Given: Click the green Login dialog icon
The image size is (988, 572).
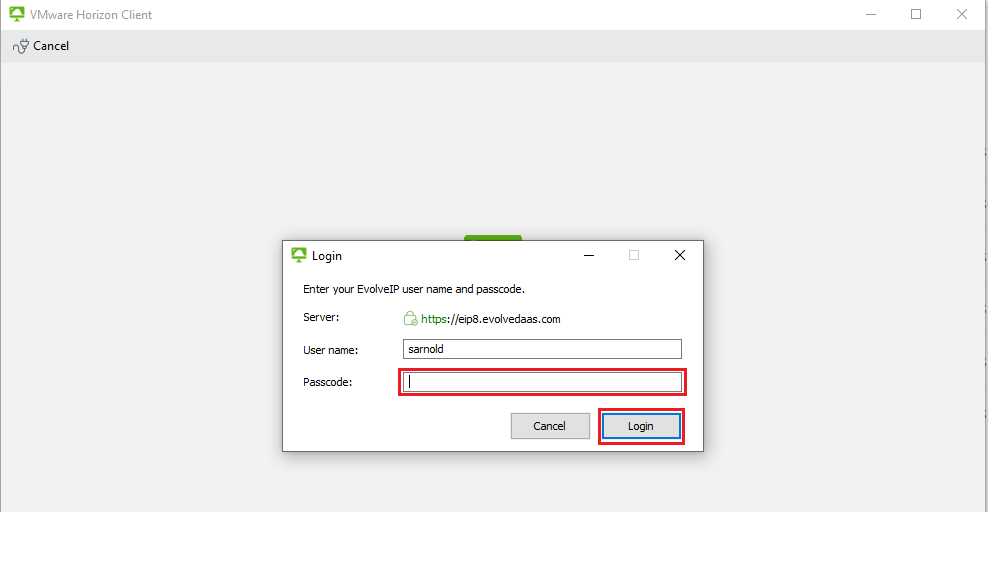Looking at the screenshot, I should [298, 255].
